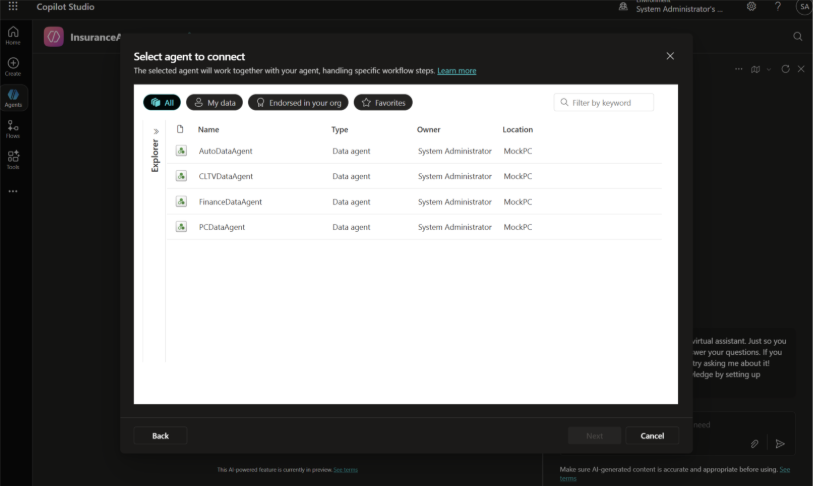Sort by the Owner column header
813x486 pixels.
(428, 129)
